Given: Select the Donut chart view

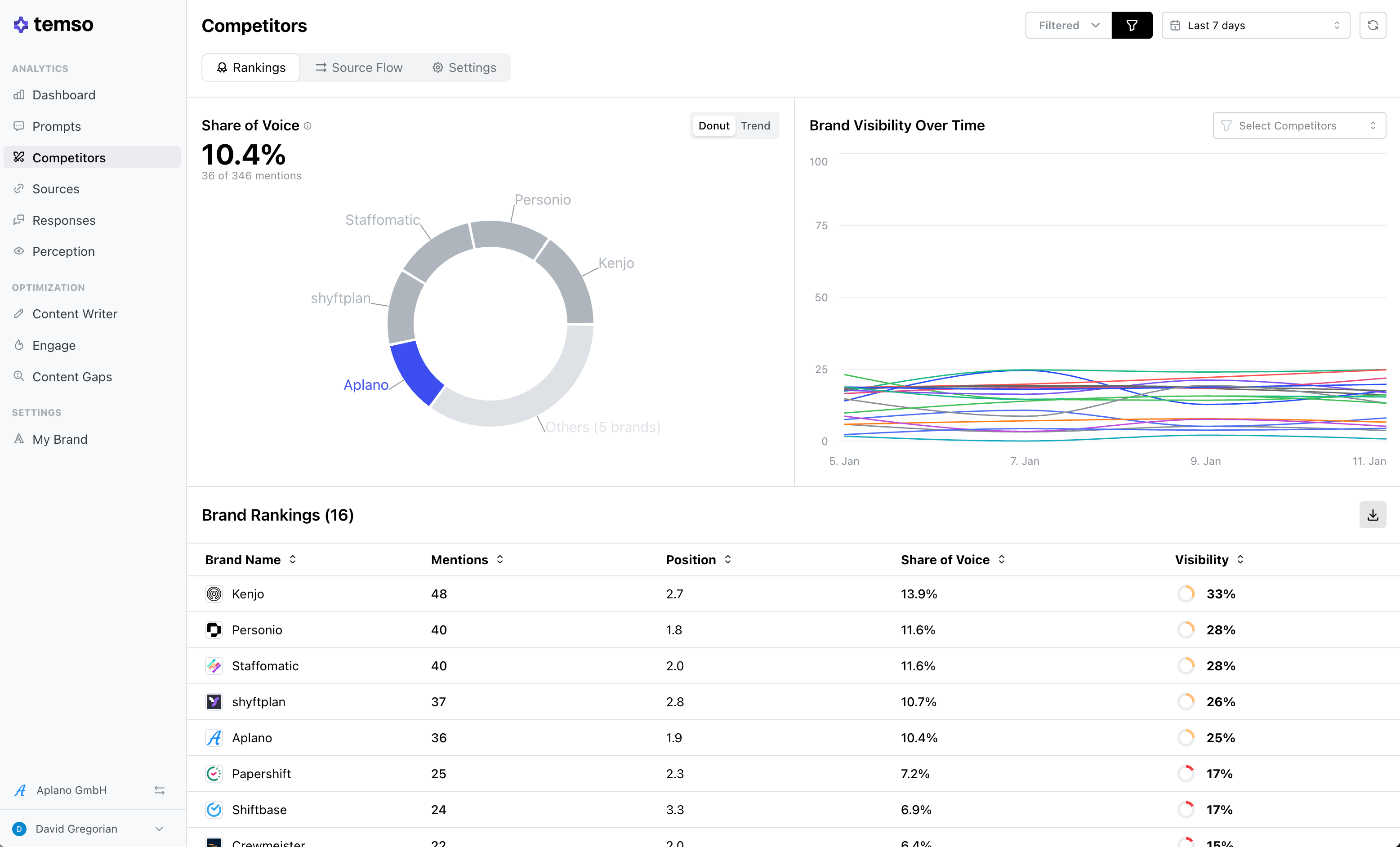Looking at the screenshot, I should click(x=713, y=126).
